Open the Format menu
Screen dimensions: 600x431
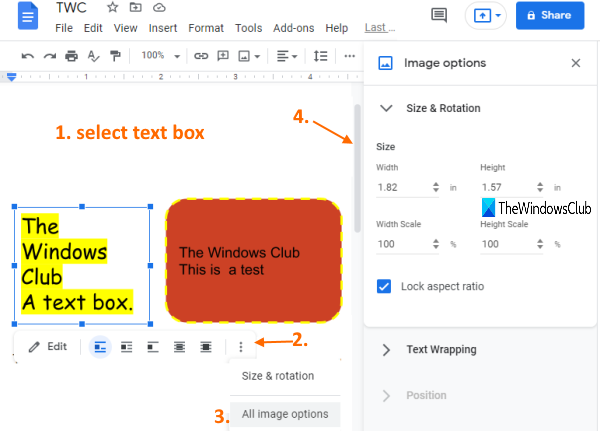coord(206,28)
